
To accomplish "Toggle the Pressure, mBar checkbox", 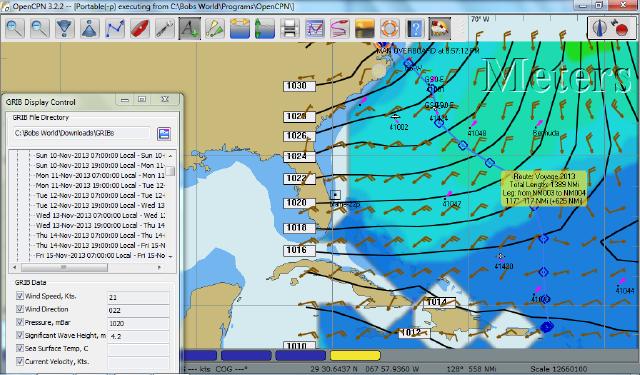I will [20, 322].
